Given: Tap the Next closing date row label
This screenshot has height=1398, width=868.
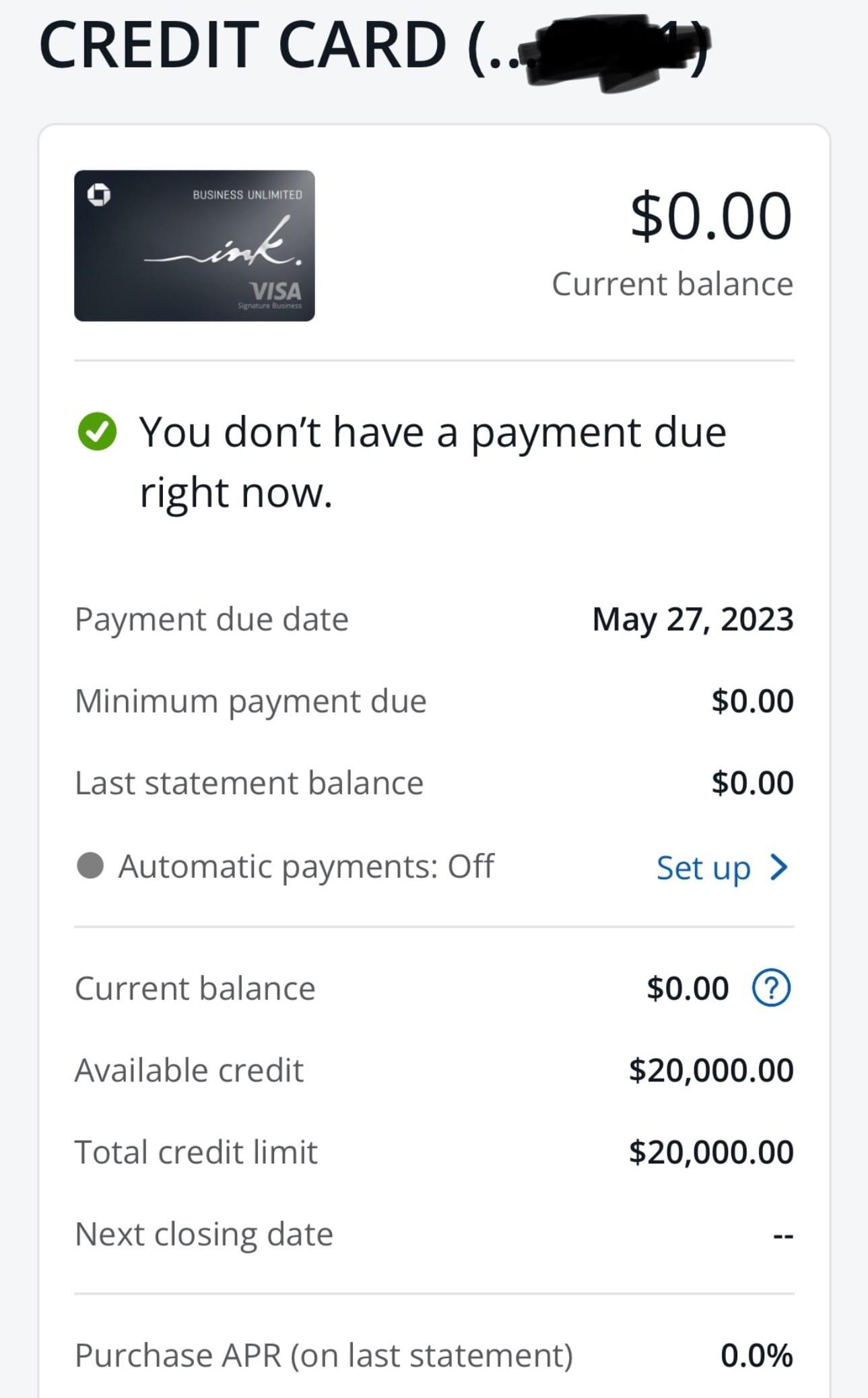Looking at the screenshot, I should tap(204, 1234).
